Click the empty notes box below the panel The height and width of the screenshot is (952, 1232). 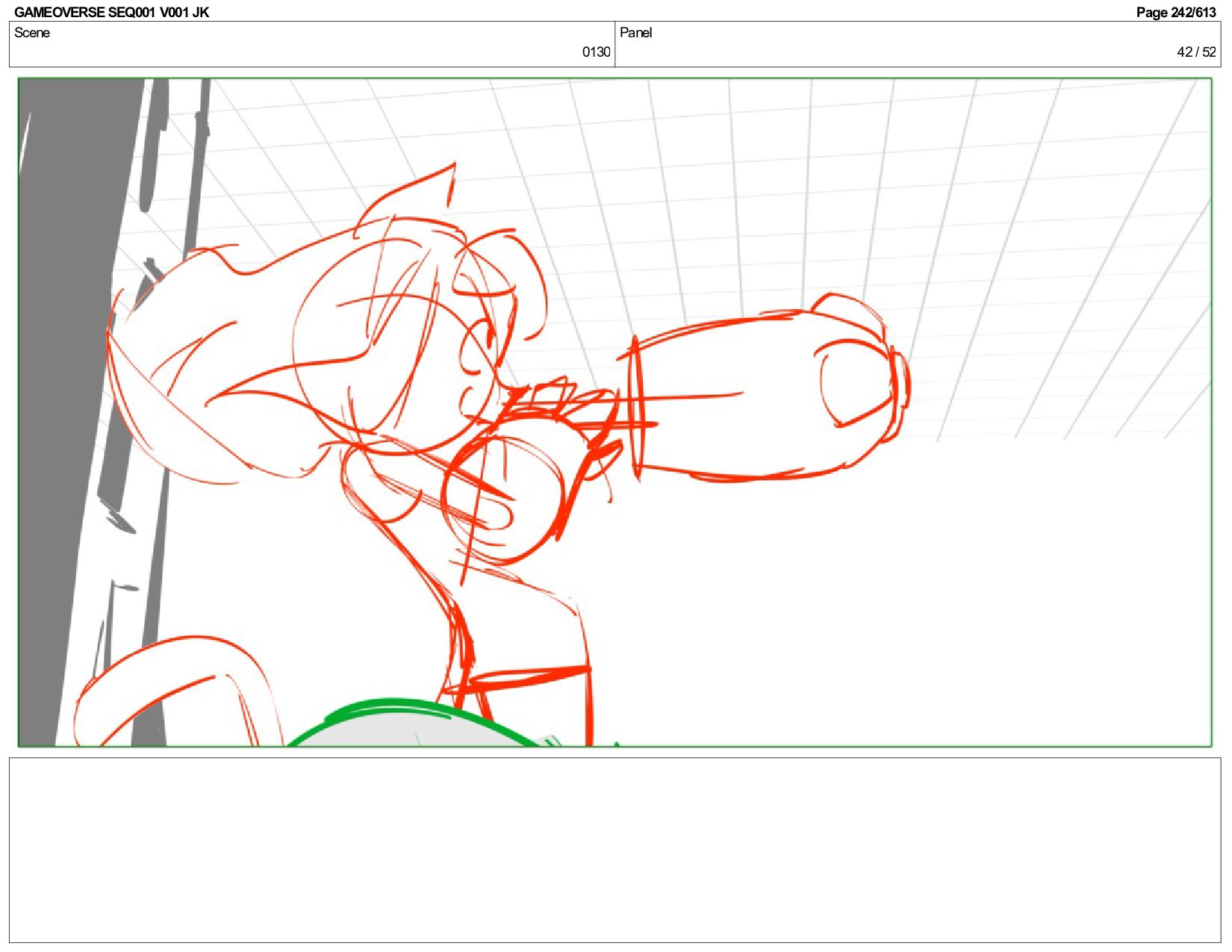(x=615, y=850)
